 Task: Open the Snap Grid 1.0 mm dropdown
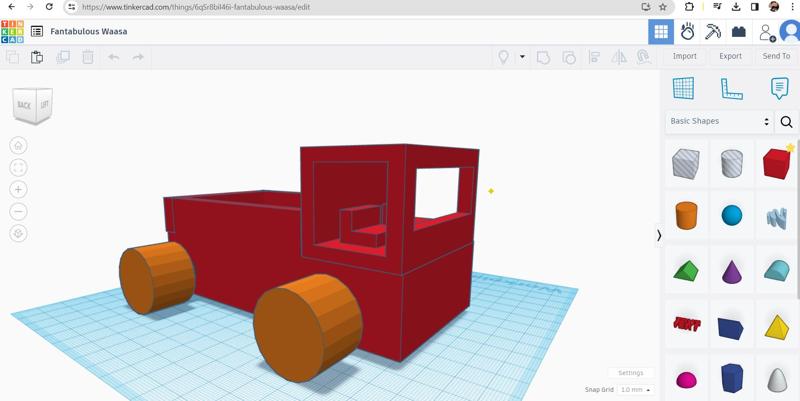point(635,390)
